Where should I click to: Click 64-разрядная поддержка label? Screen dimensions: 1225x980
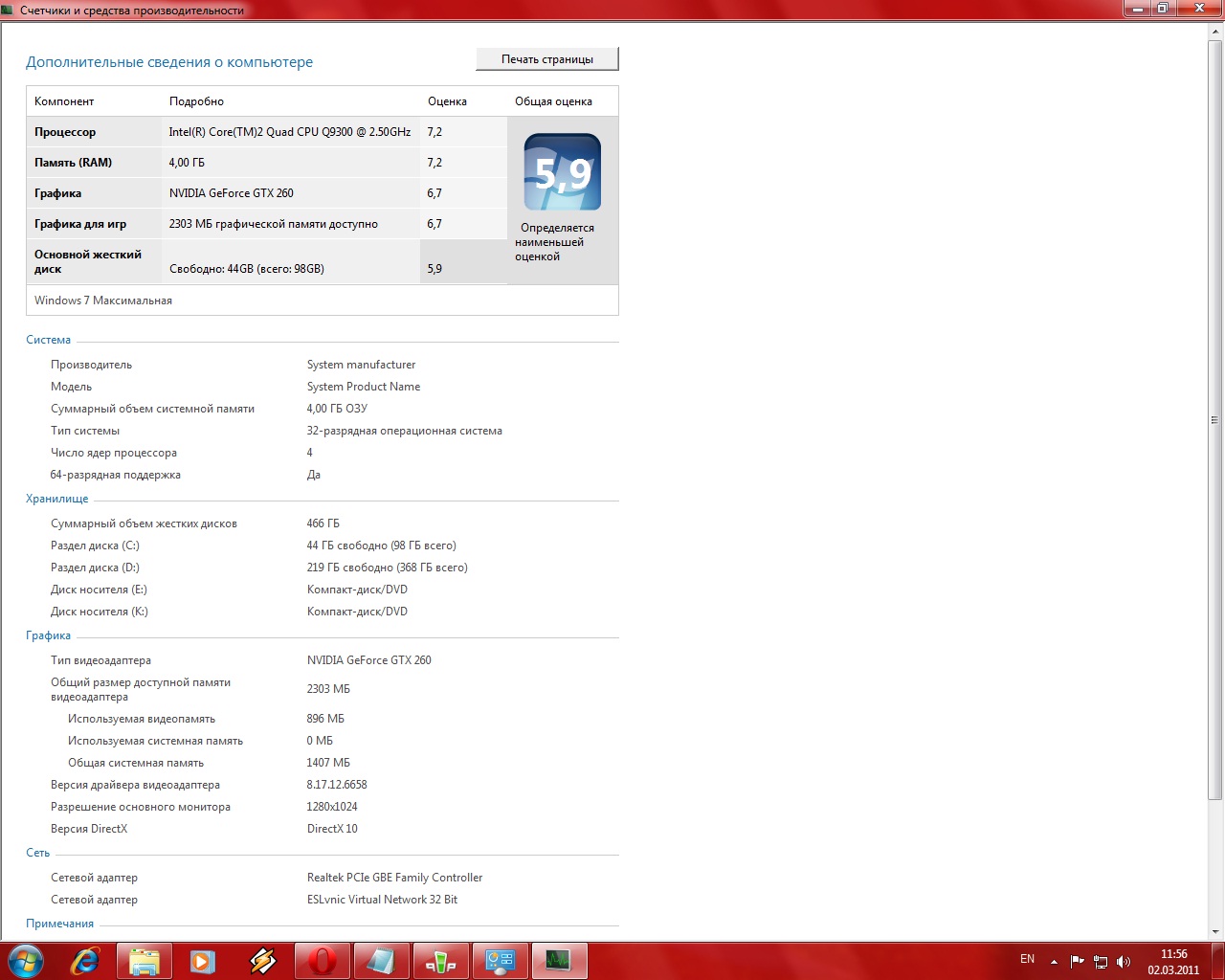[x=116, y=475]
